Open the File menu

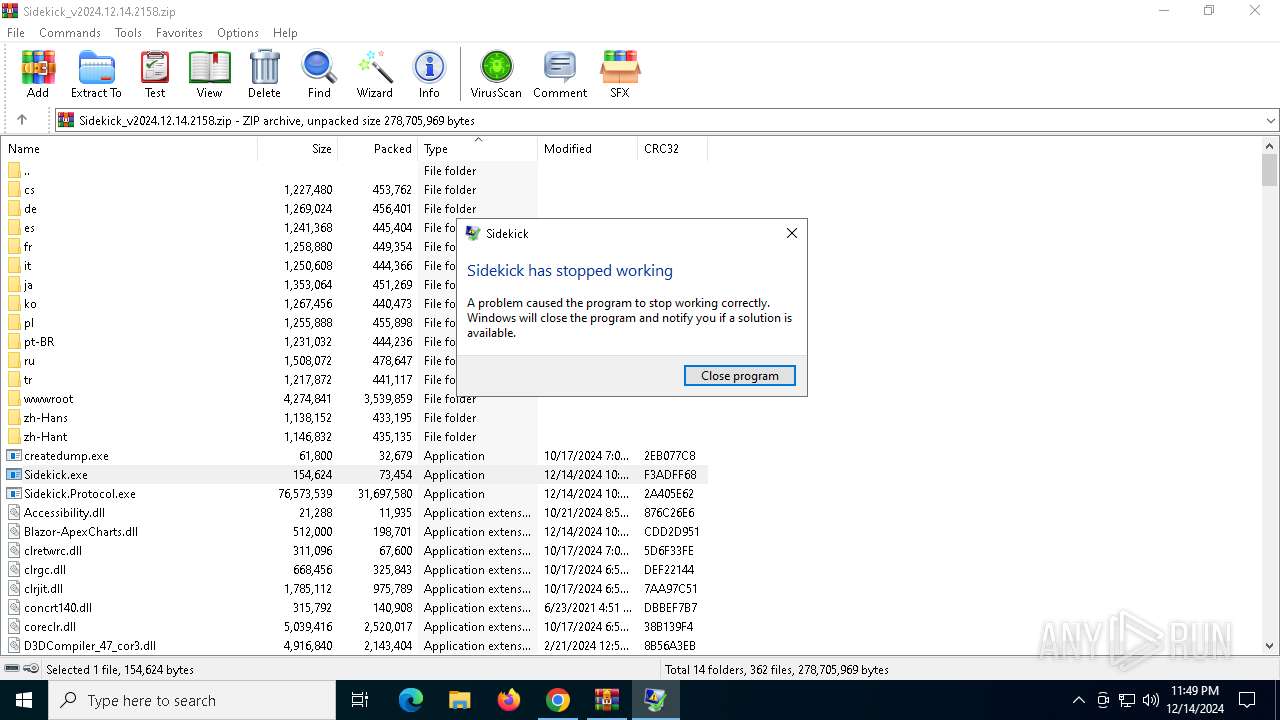16,32
